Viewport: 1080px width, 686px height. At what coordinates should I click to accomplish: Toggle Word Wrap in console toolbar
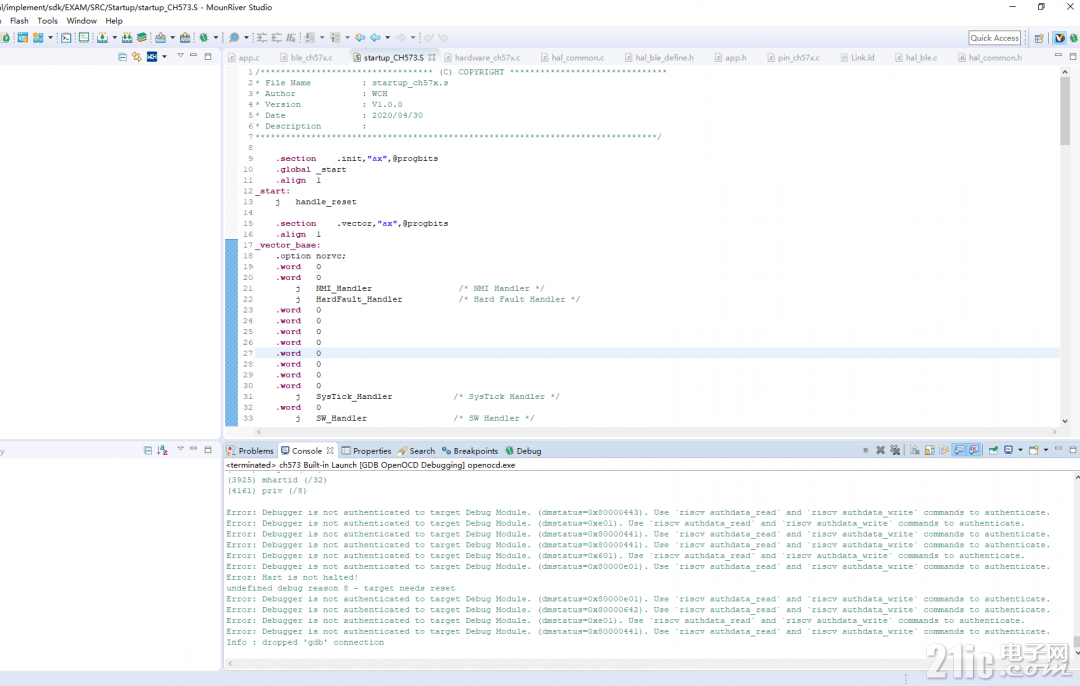point(944,450)
